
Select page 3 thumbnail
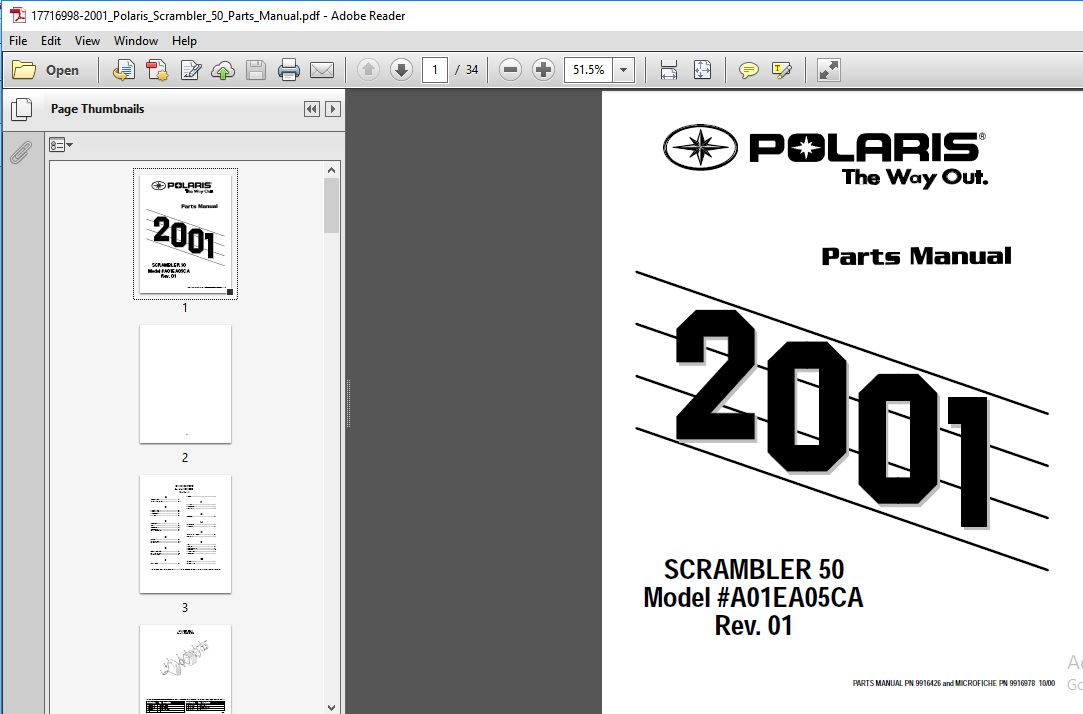pos(185,534)
